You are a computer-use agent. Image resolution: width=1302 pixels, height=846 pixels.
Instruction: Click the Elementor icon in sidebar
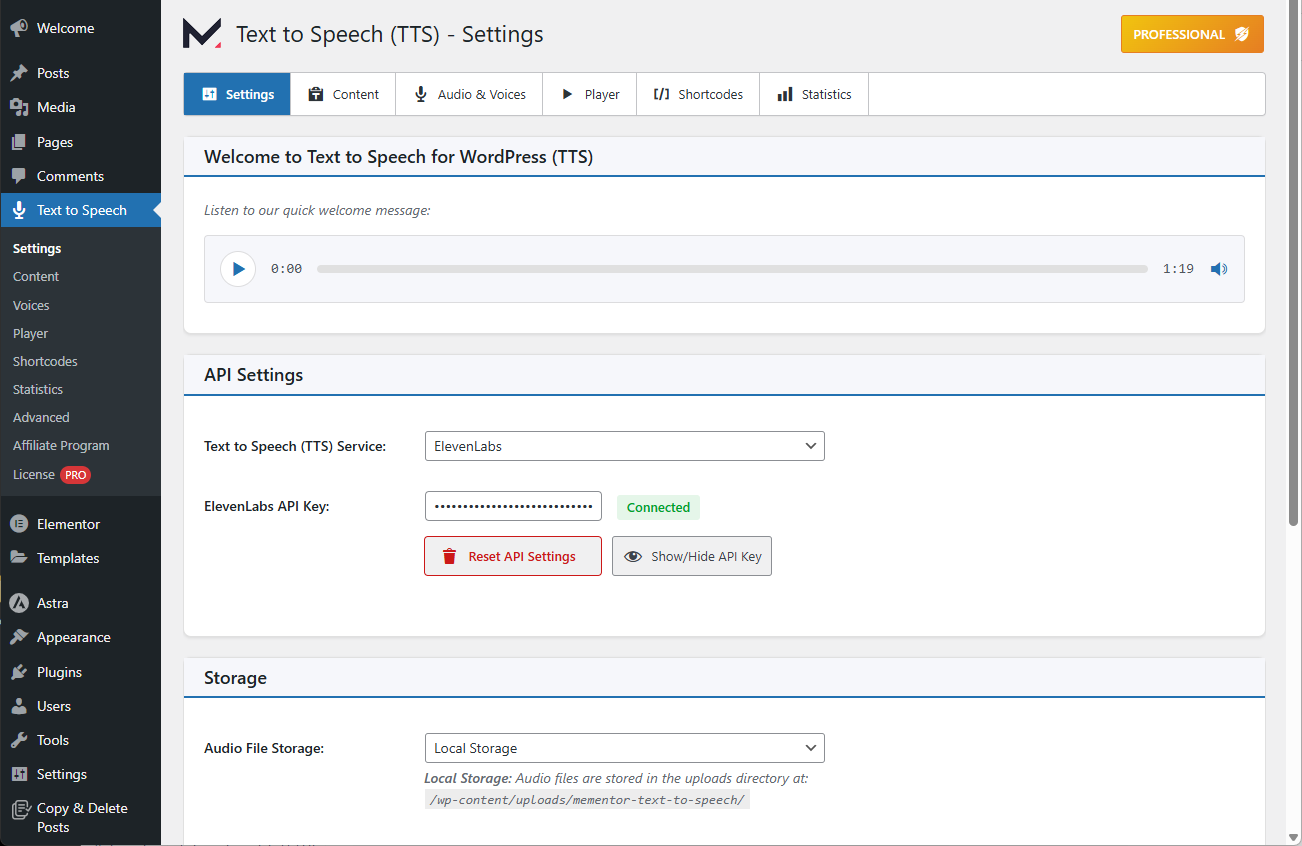[18, 524]
